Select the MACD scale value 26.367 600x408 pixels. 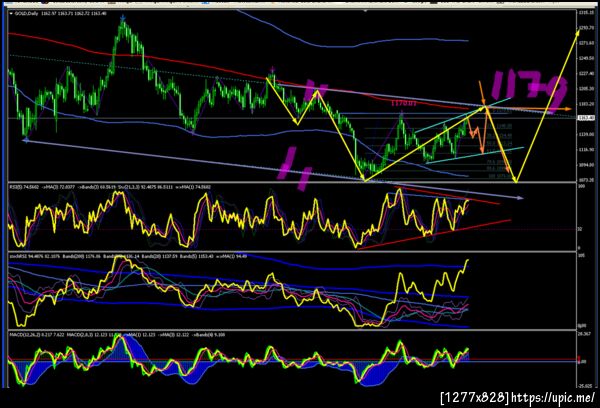point(584,334)
